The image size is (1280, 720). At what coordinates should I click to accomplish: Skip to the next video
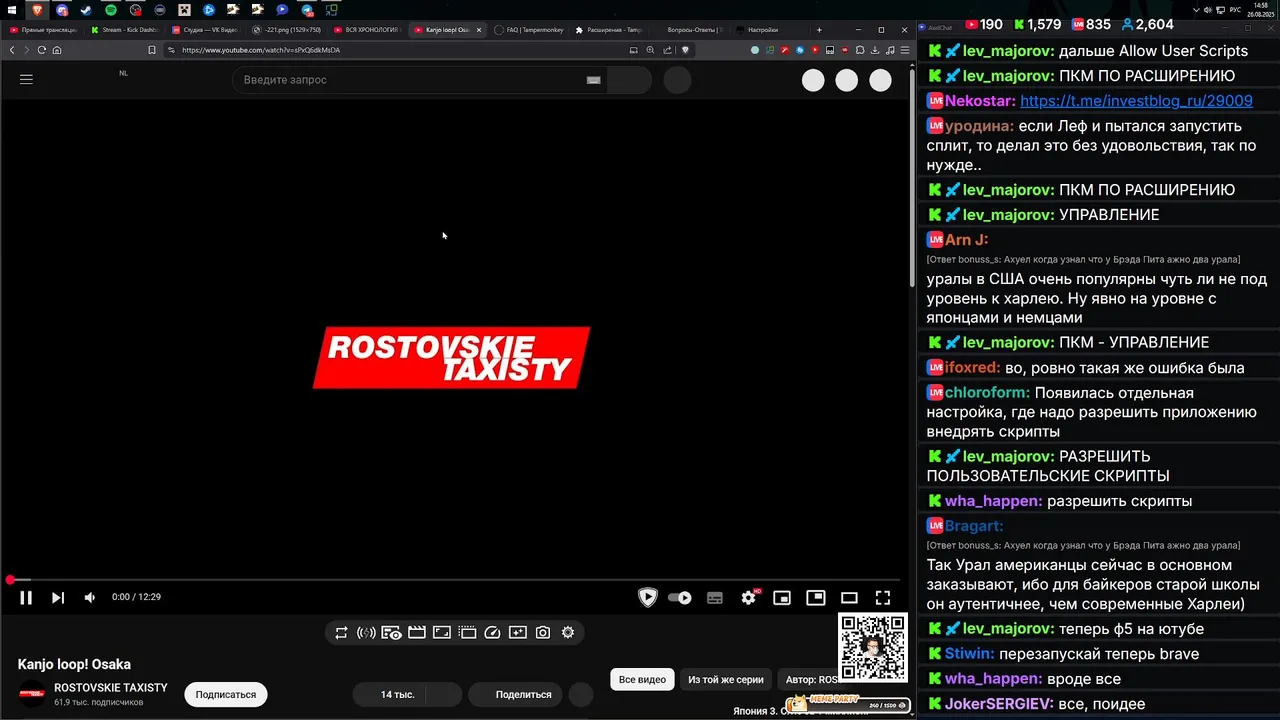pos(58,598)
